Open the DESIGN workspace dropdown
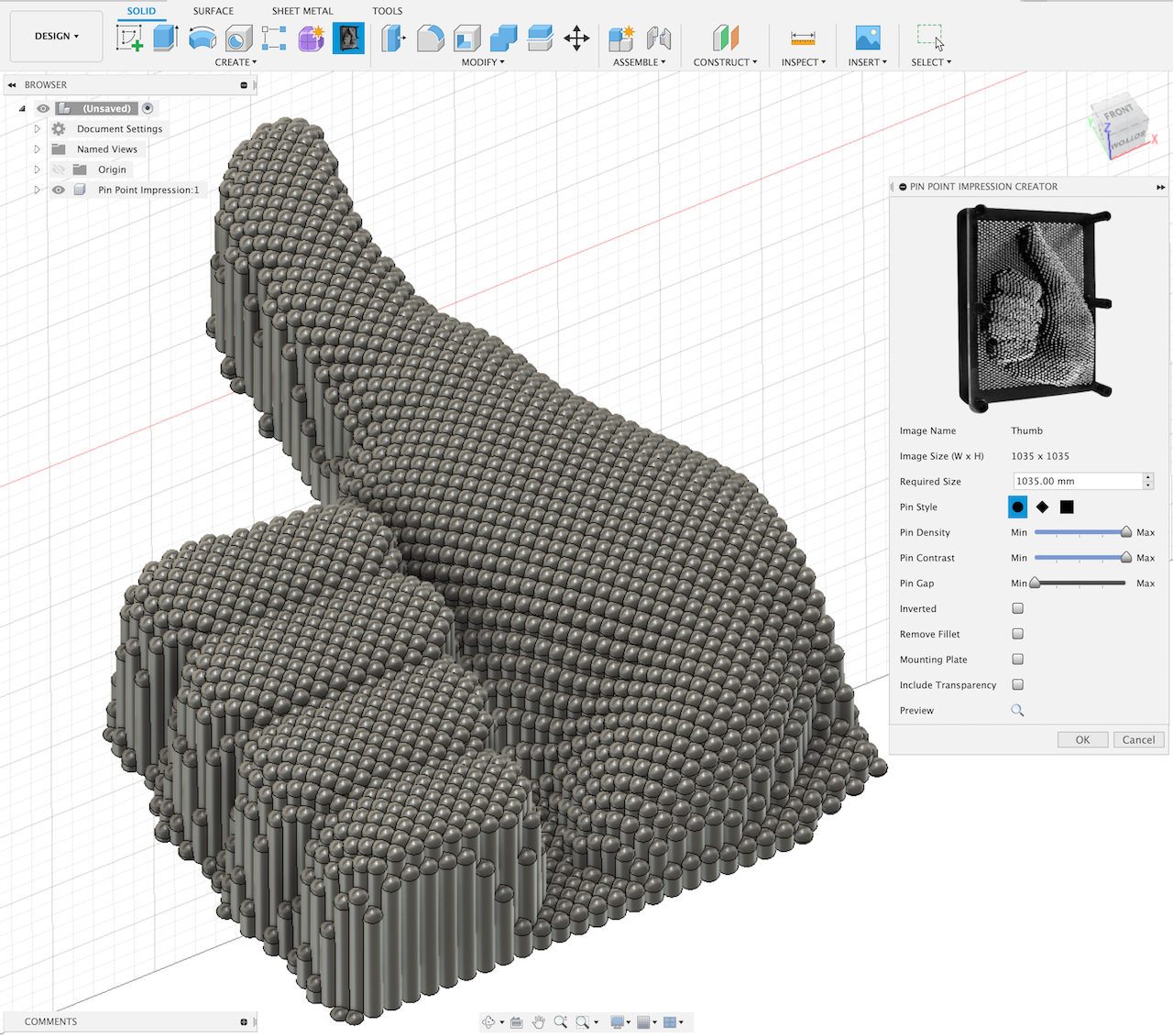Screen dimensions: 1173x1036 (x=56, y=37)
